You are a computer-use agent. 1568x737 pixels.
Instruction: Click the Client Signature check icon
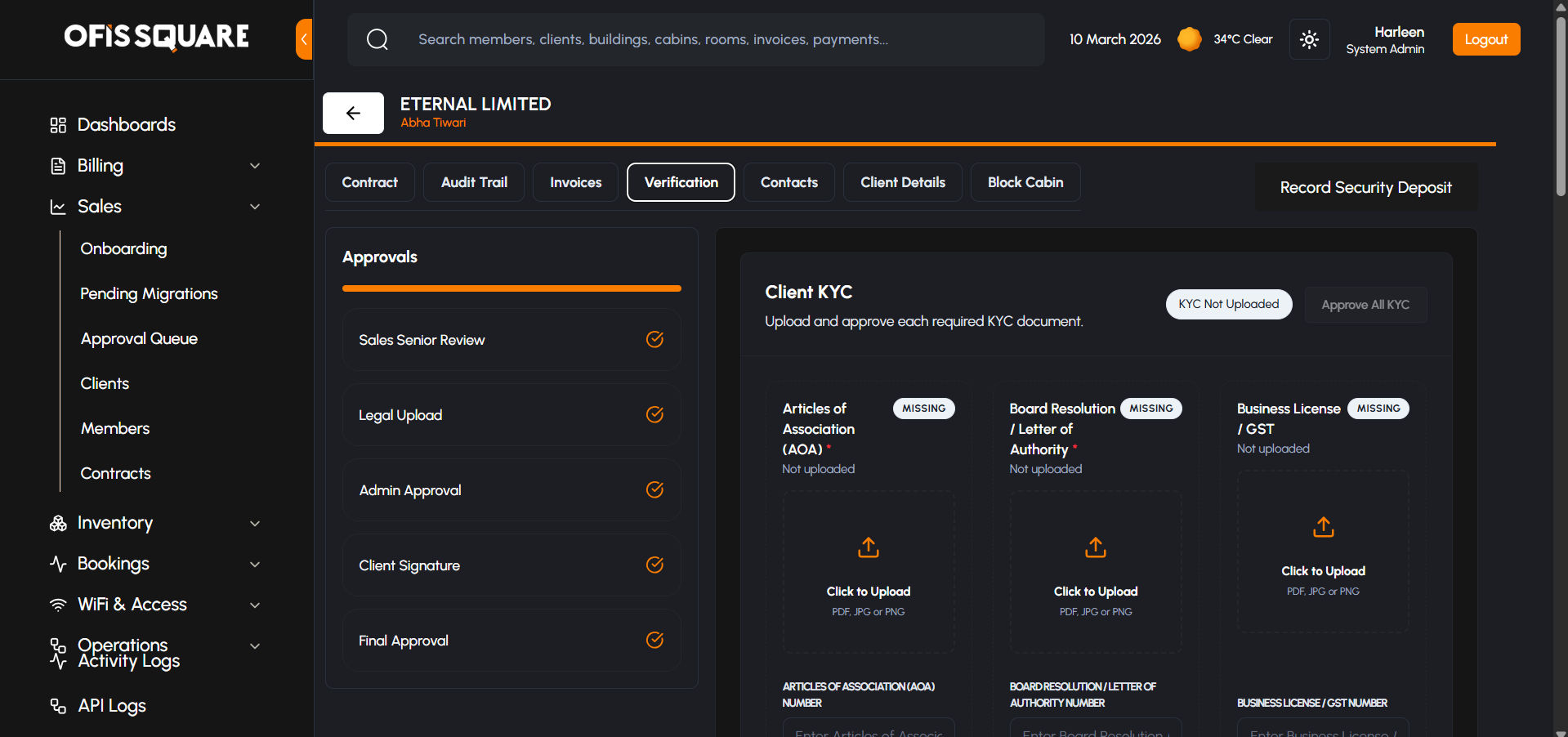tap(654, 565)
